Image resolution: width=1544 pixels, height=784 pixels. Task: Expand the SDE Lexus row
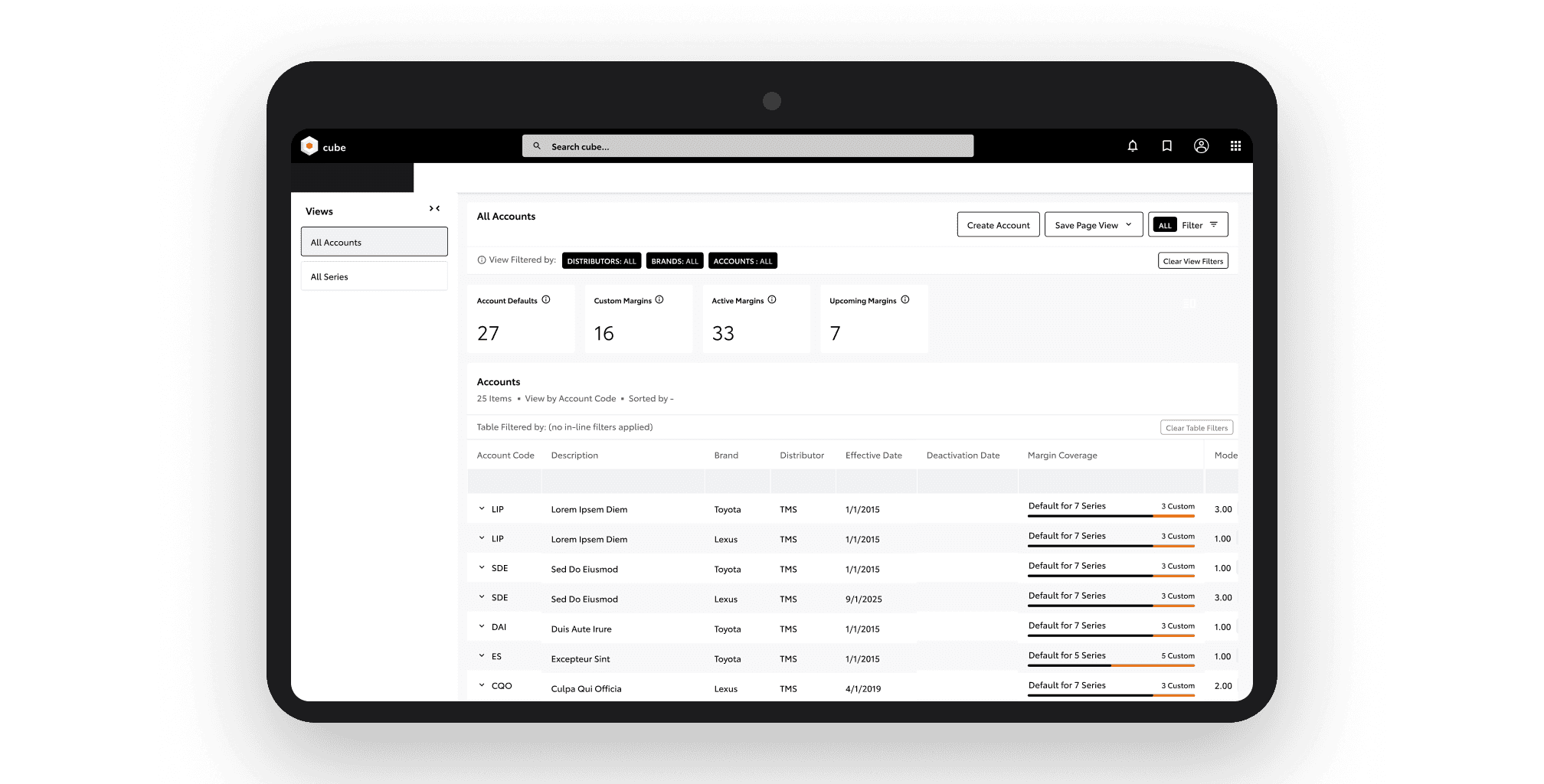click(482, 597)
